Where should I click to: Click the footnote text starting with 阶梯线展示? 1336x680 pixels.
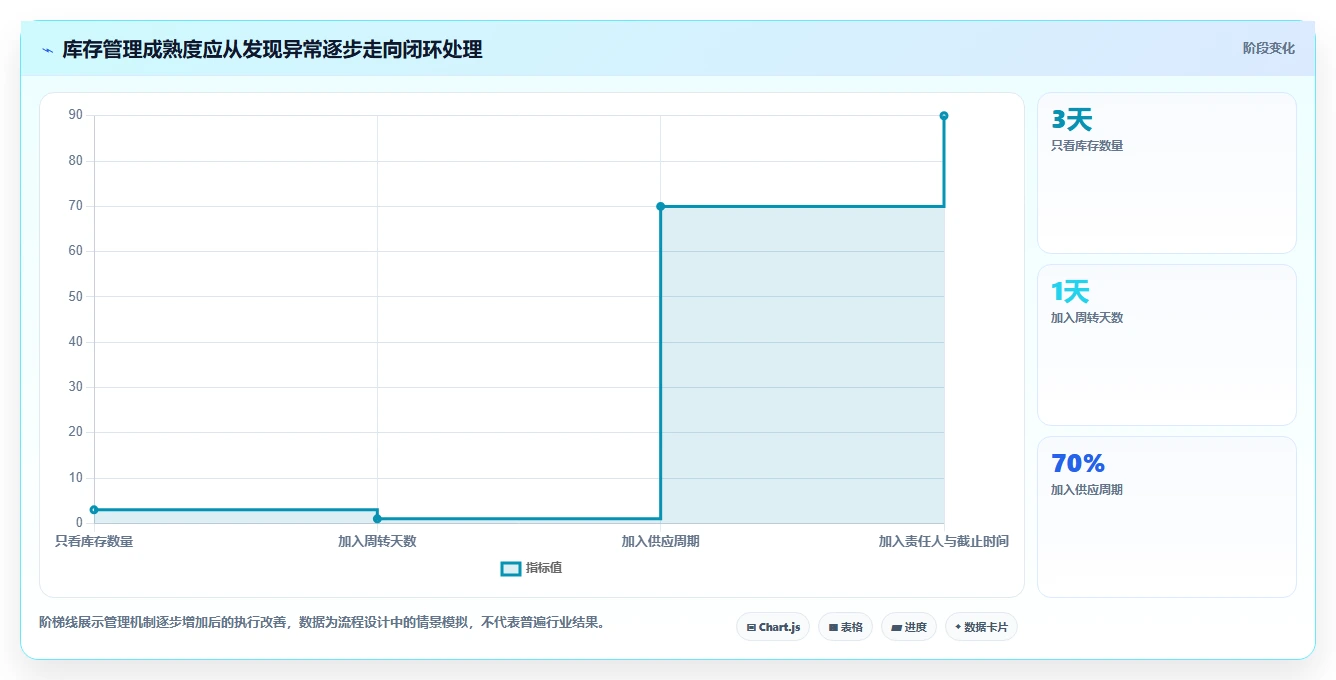pyautogui.click(x=322, y=622)
